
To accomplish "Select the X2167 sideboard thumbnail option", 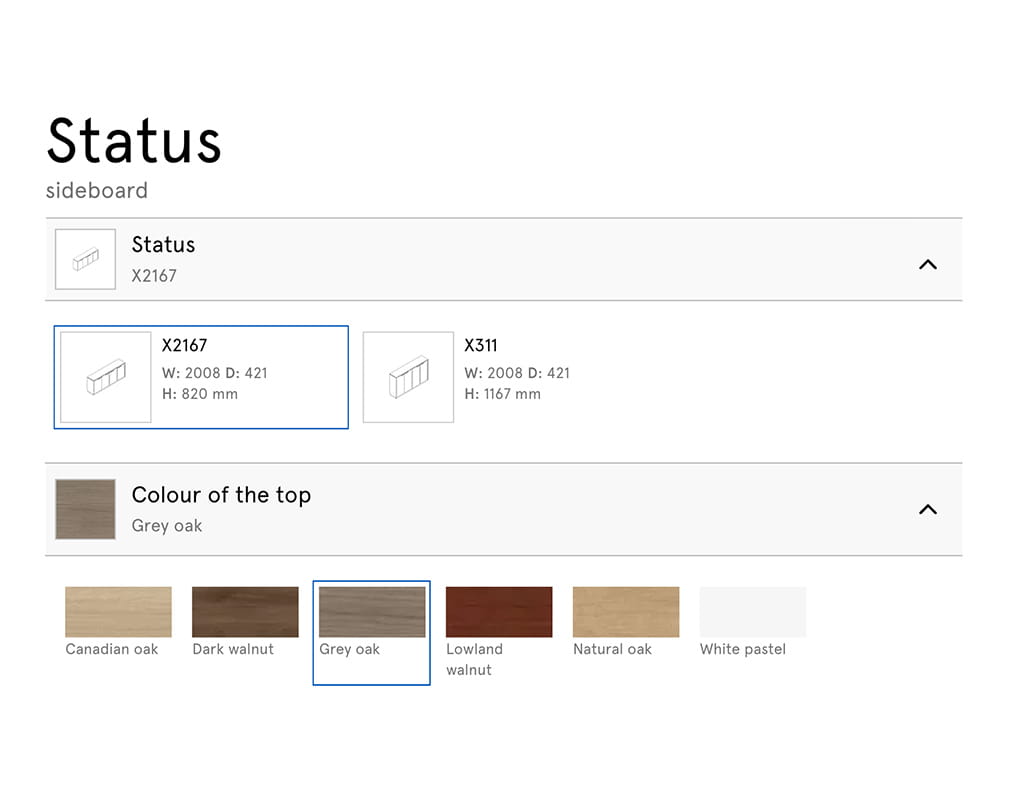I will click(106, 377).
